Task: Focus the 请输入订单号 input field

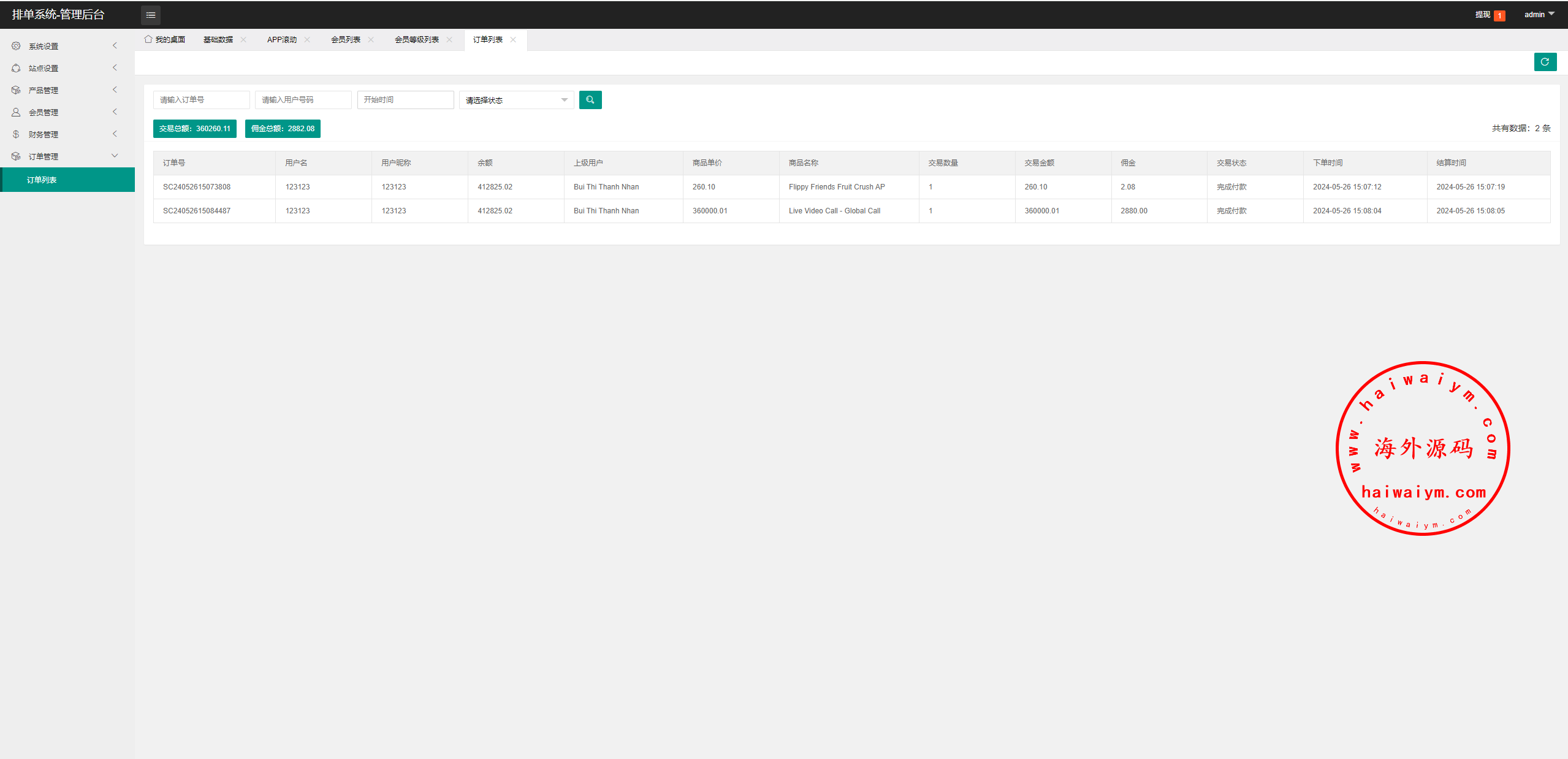Action: [201, 100]
